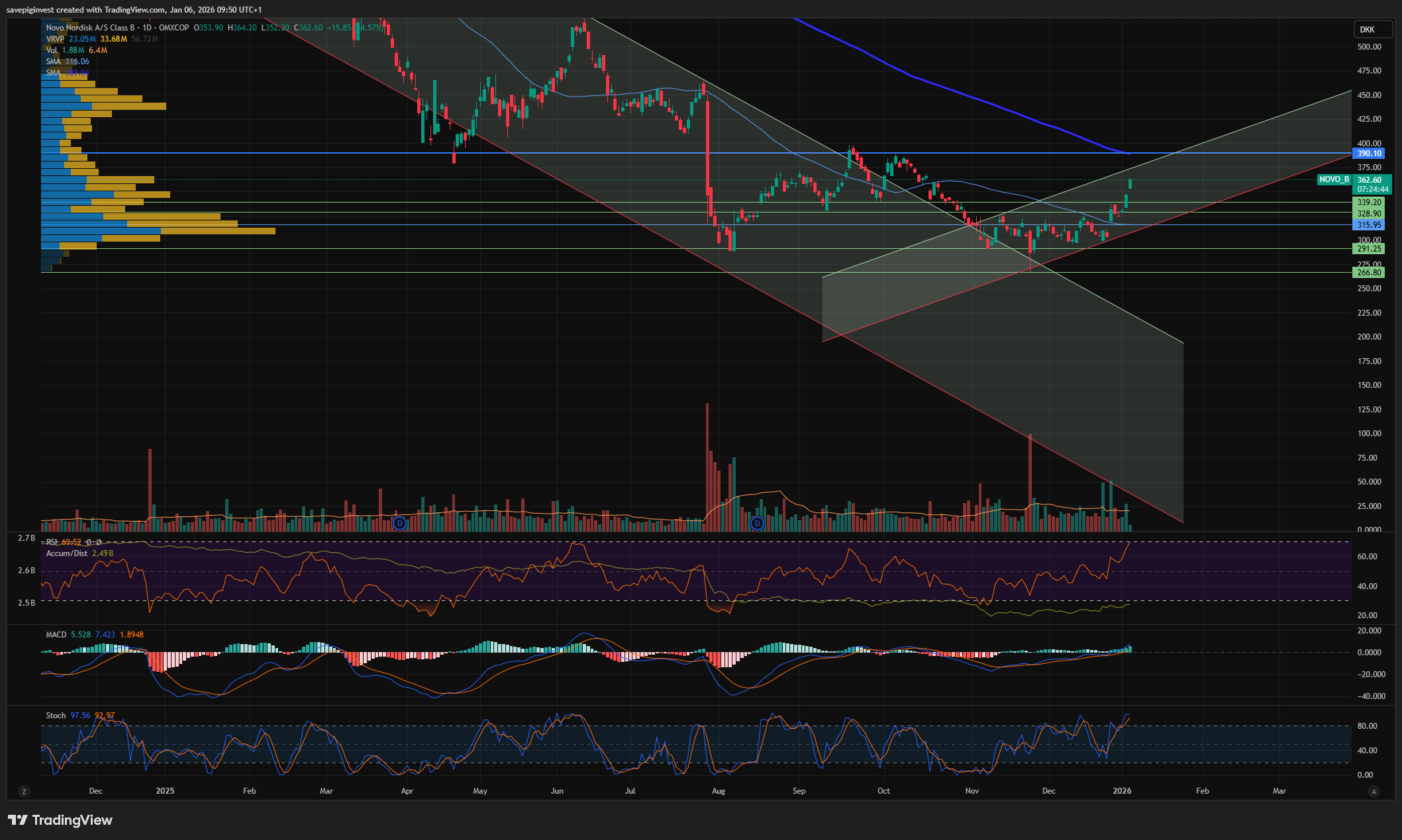1402x840 pixels.
Task: Select the Accum/Dist indicator label
Action: tap(66, 553)
